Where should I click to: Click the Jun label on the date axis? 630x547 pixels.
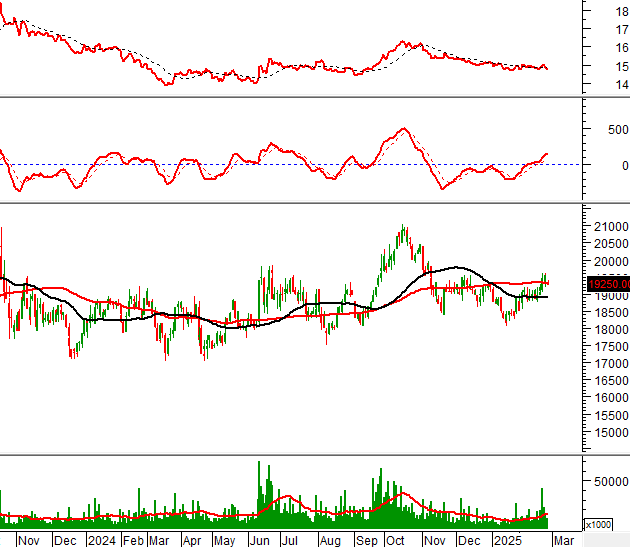[258, 540]
